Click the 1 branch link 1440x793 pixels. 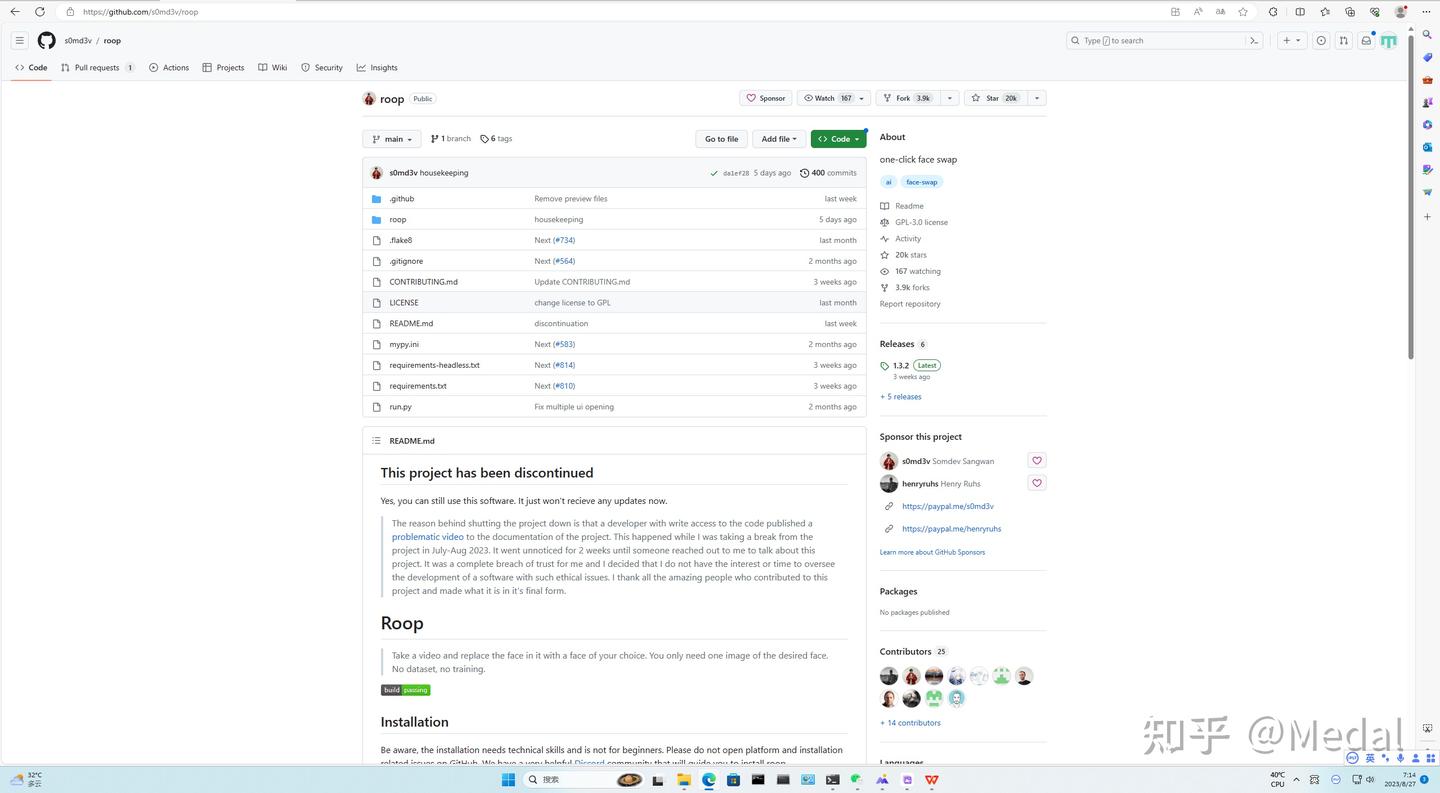[450, 139]
